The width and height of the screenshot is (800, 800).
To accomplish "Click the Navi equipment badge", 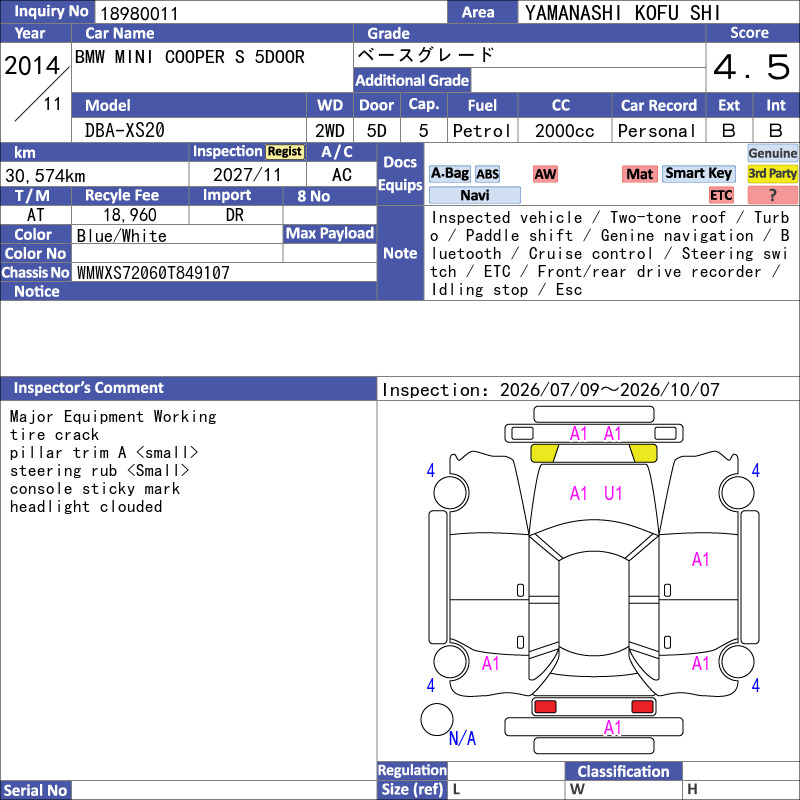I will pyautogui.click(x=474, y=195).
